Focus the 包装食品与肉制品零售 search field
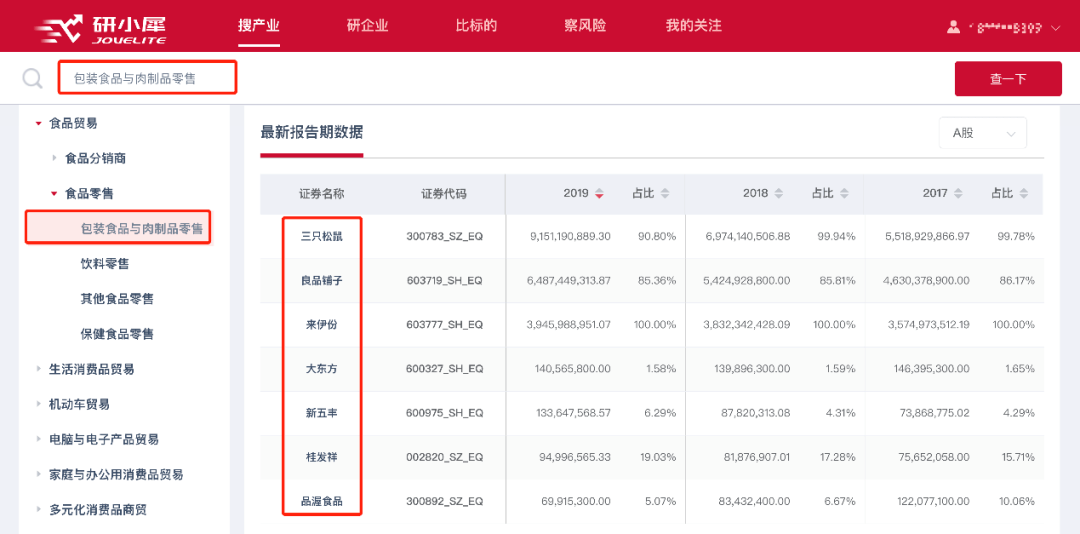 pyautogui.click(x=147, y=78)
